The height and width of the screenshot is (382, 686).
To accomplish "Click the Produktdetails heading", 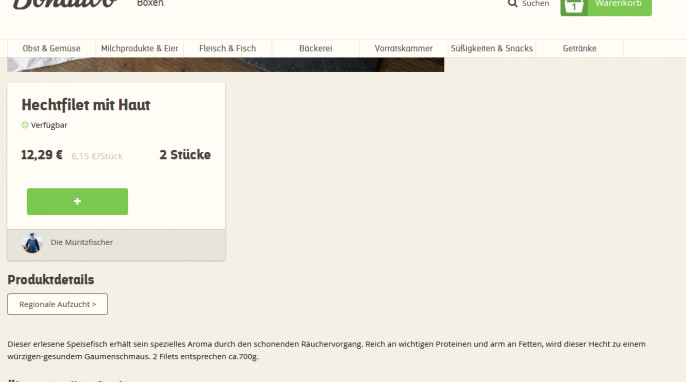I will pos(51,280).
